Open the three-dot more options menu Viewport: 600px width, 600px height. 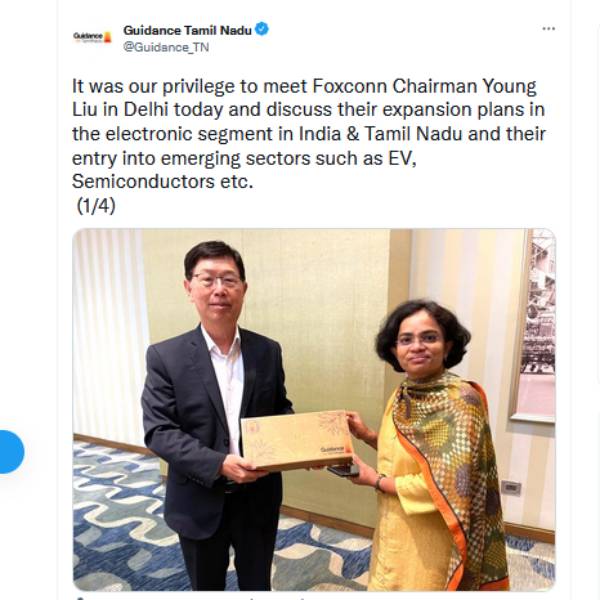click(549, 29)
